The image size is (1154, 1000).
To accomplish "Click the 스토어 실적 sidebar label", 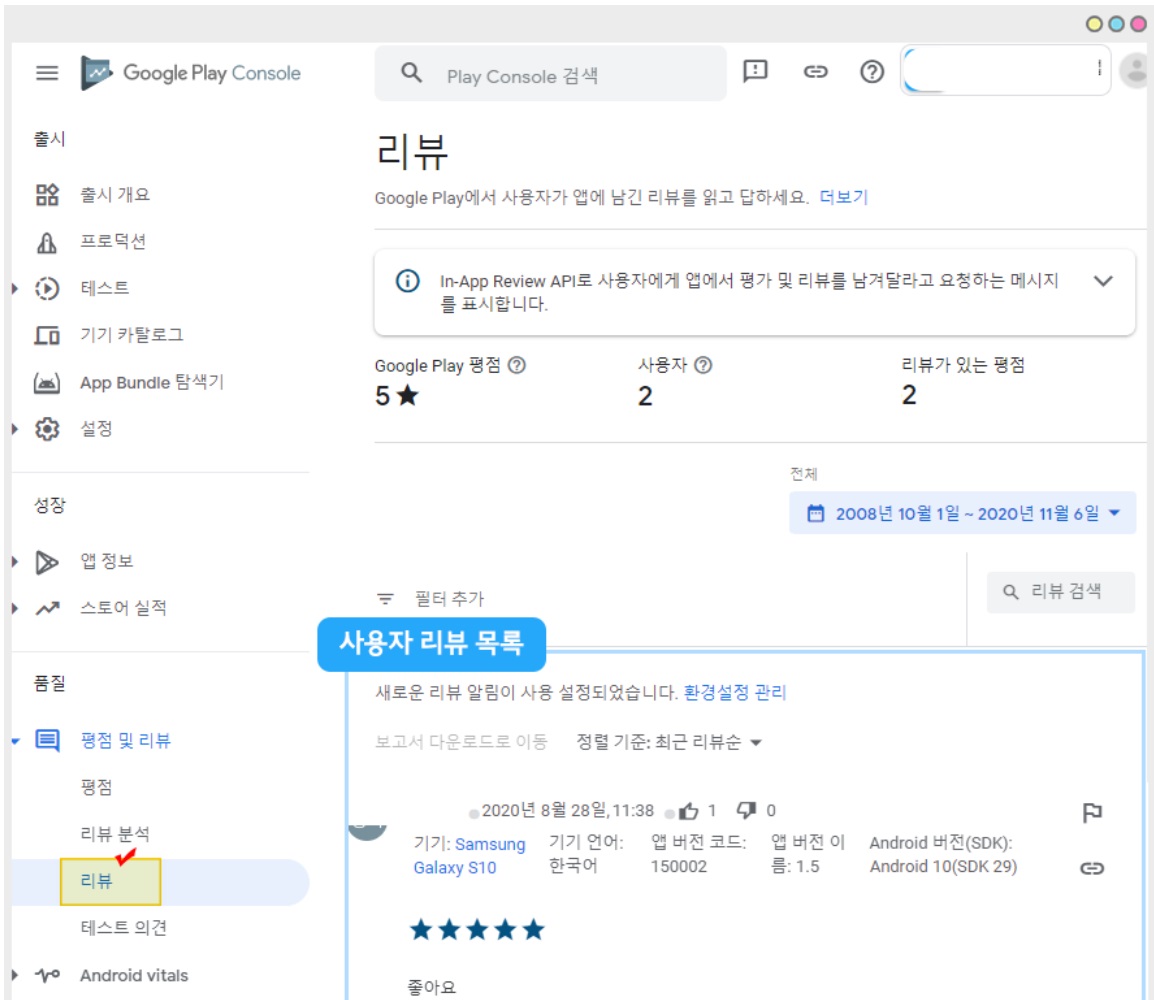I will tap(123, 608).
